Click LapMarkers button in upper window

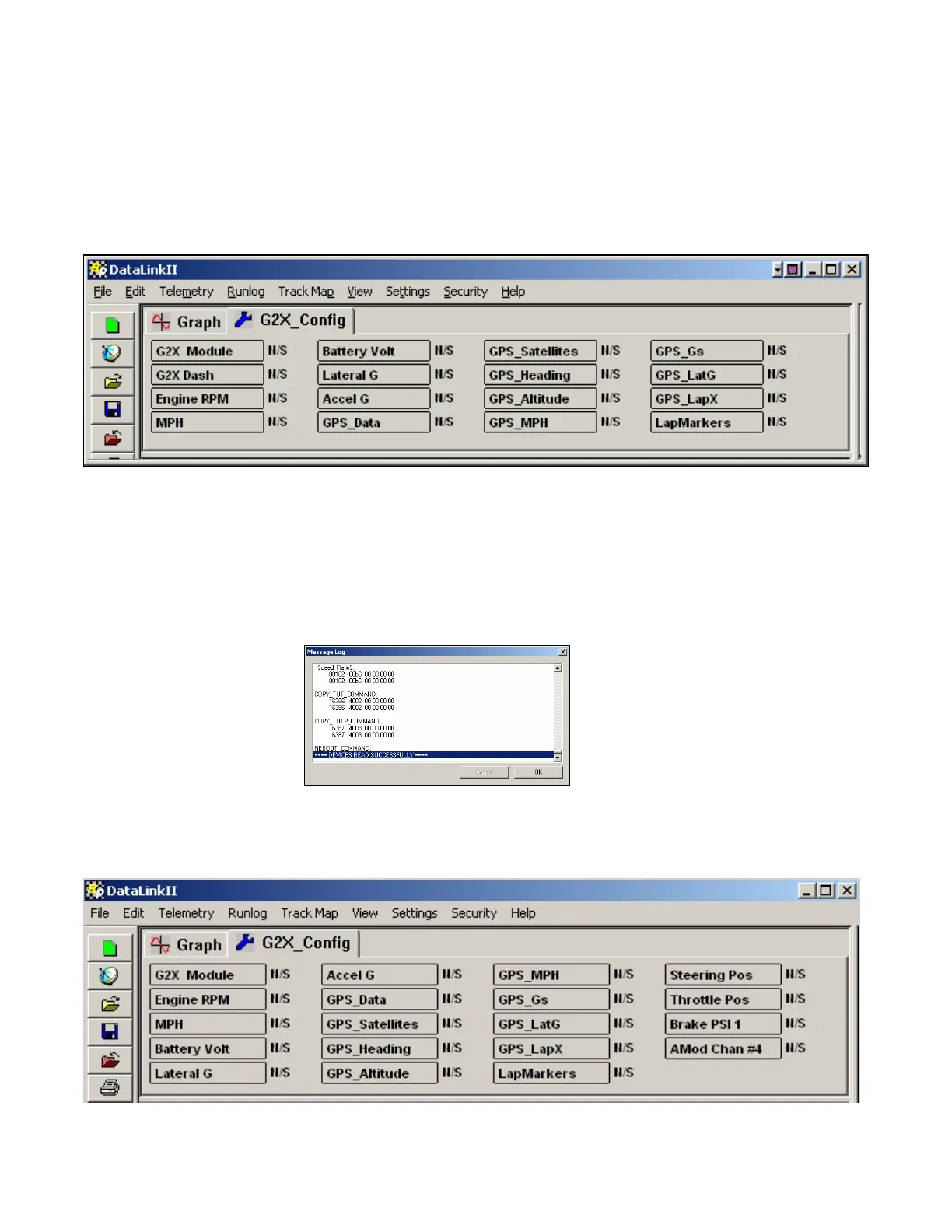[706, 422]
